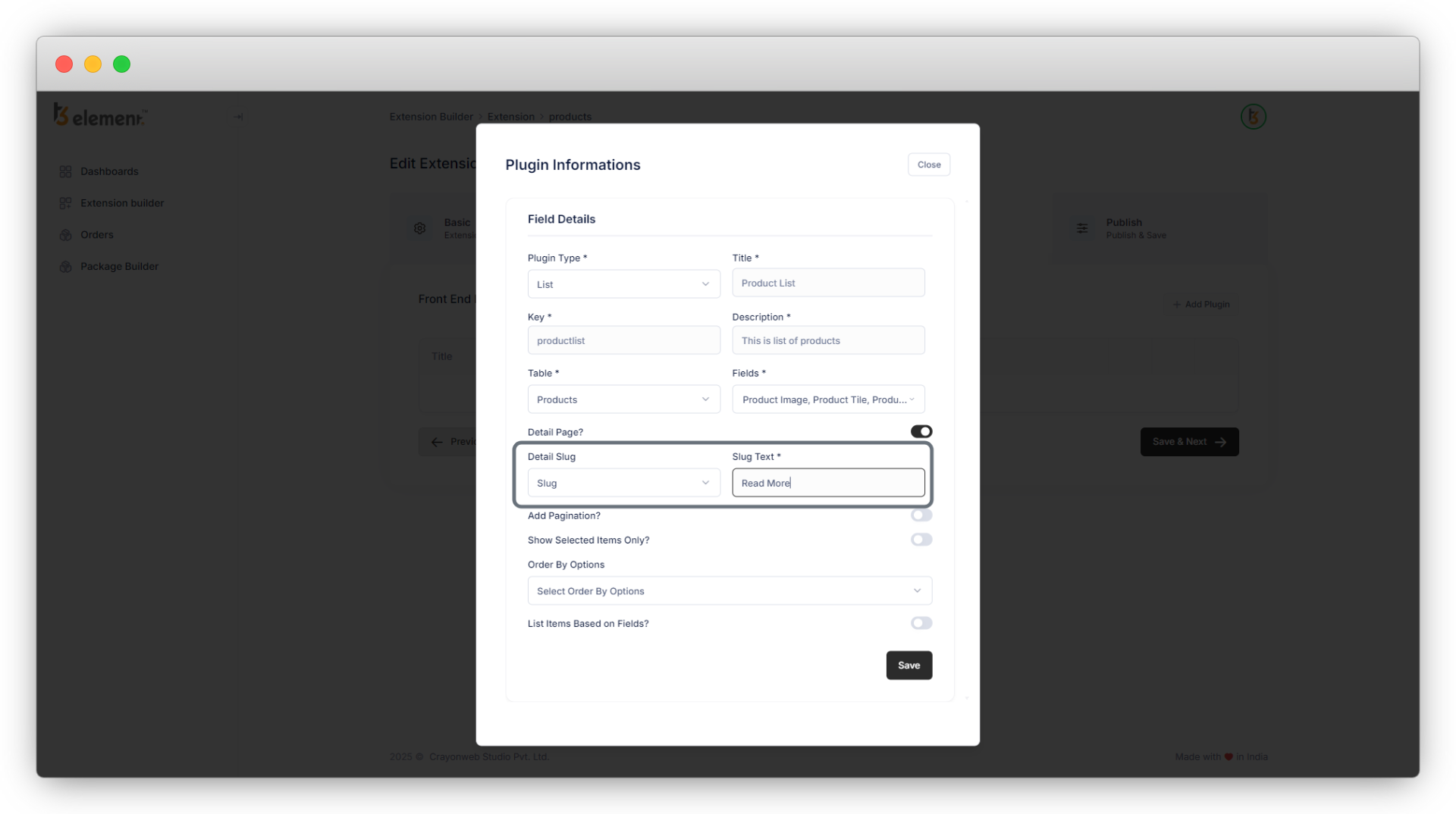Click the Extension builder sidebar icon
Screen dimensions: 1456x814
click(x=65, y=203)
